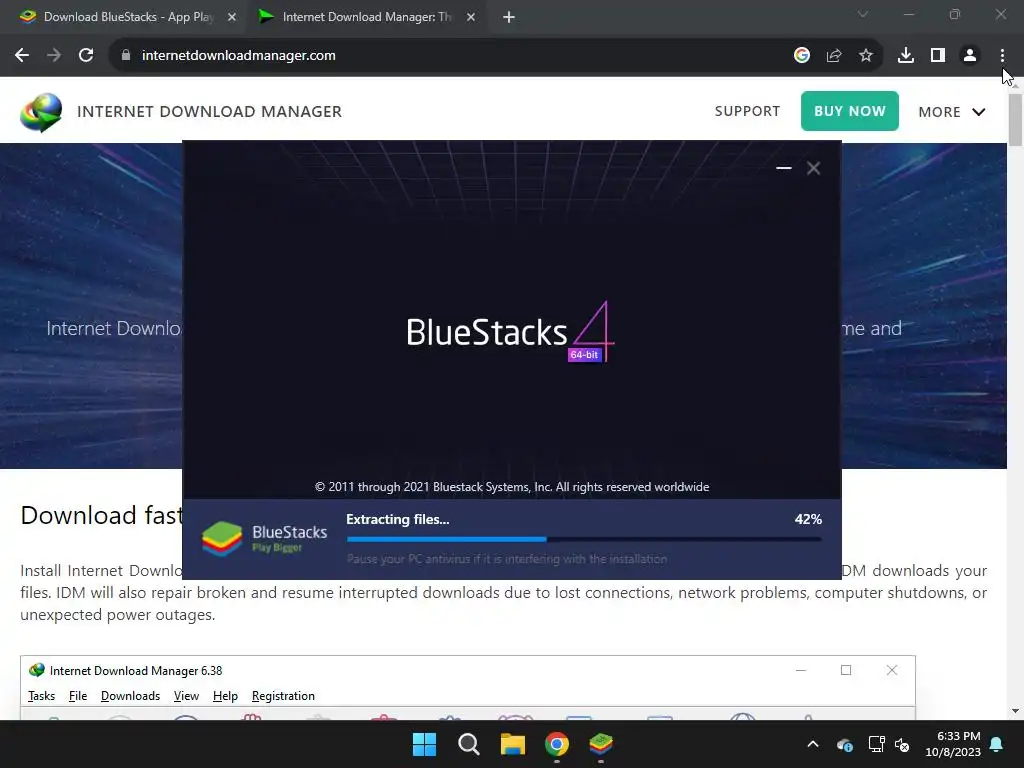
Task: Click the page vertical scrollbar thumb
Action: tap(1016, 120)
